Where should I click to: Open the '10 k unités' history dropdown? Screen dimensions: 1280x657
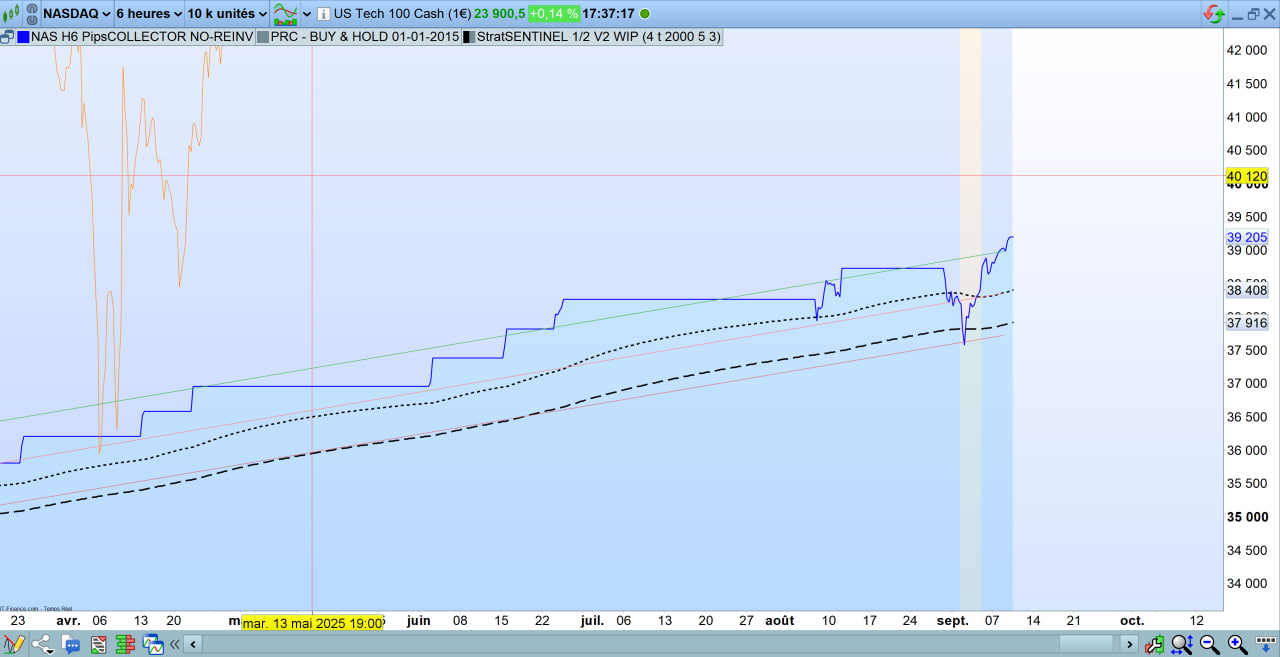227,14
